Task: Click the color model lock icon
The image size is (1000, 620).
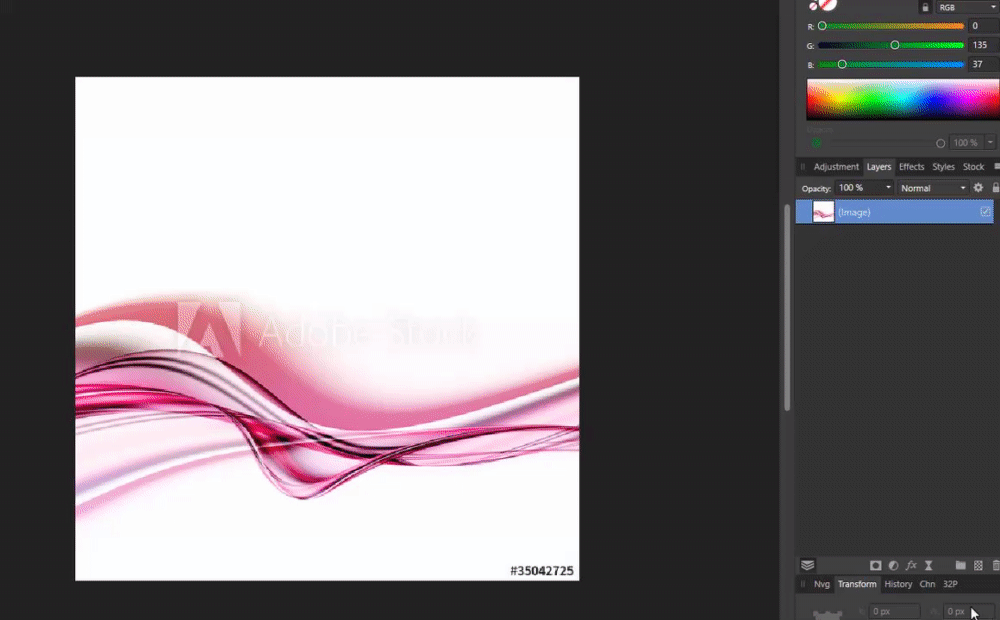Action: 925,8
